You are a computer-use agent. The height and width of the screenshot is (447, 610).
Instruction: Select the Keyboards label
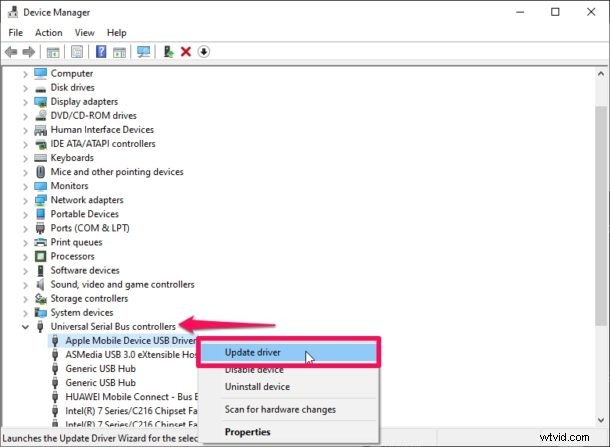click(72, 158)
